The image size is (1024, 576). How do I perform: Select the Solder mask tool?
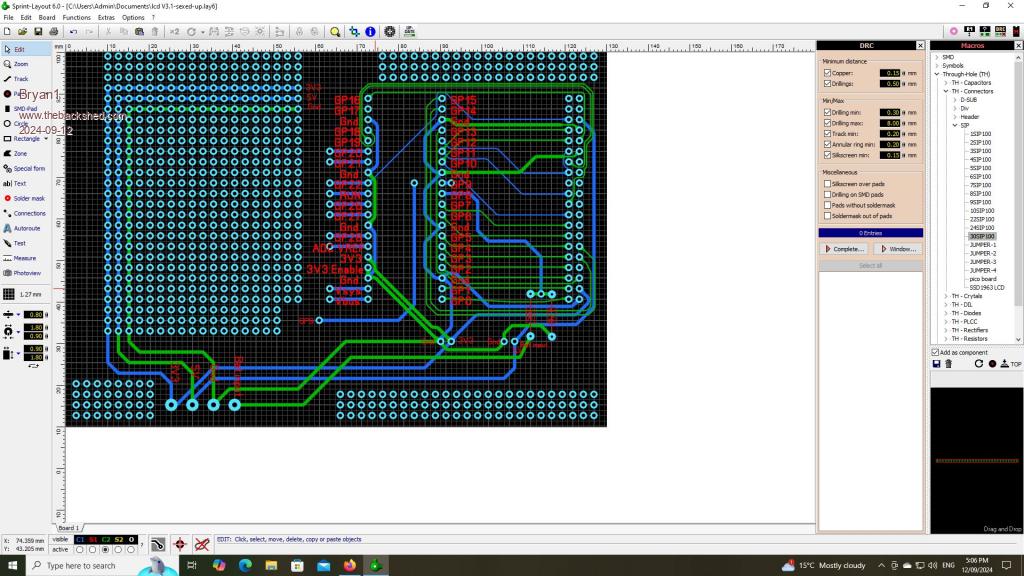(28, 198)
